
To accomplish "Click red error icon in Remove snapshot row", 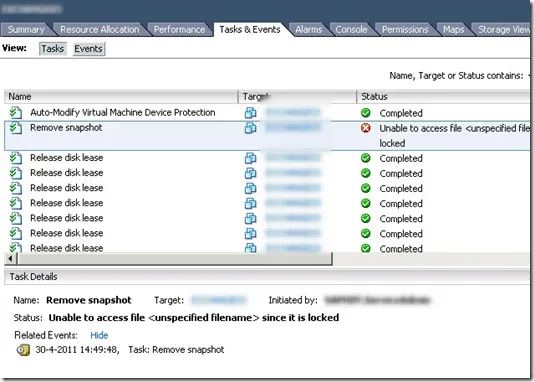I will tap(365, 128).
